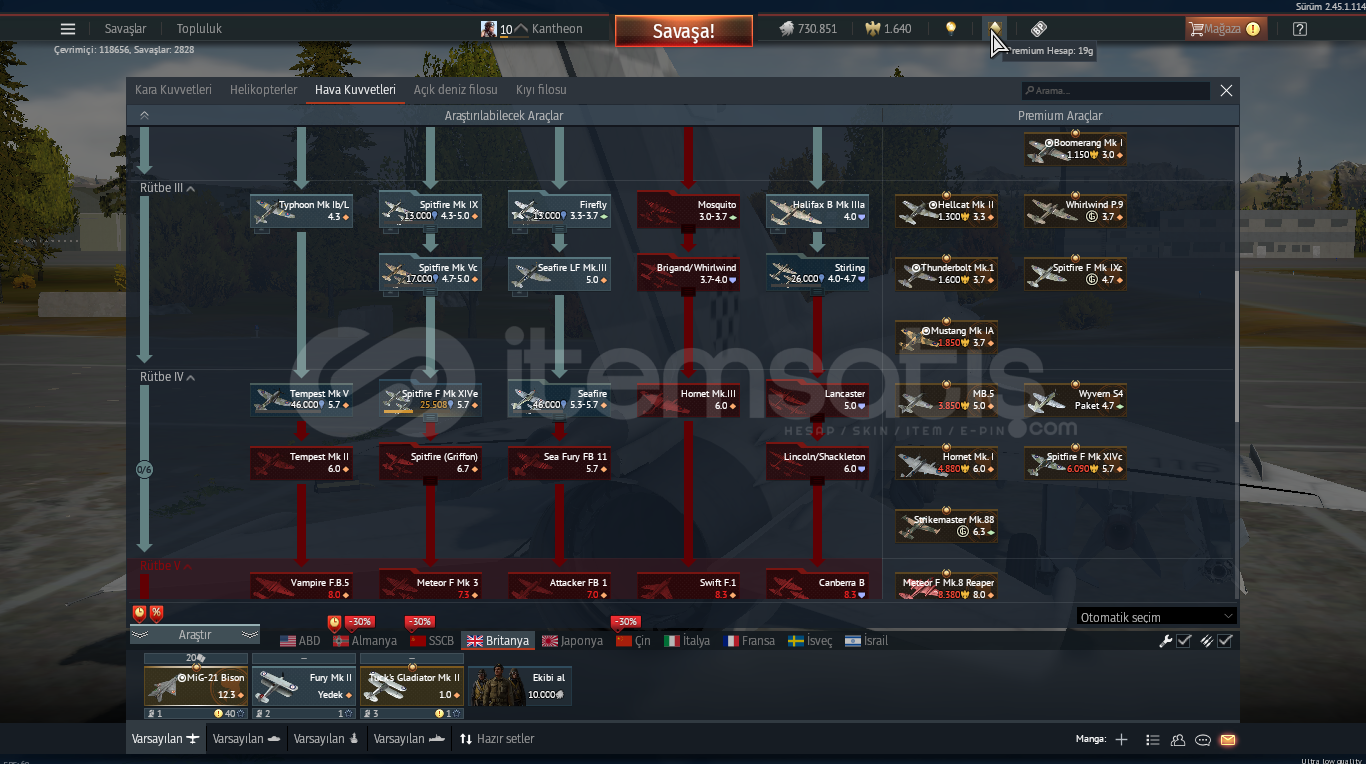Viewport: 1366px width, 764px height.
Task: Click the ticket items icon in top bar
Action: (1038, 29)
